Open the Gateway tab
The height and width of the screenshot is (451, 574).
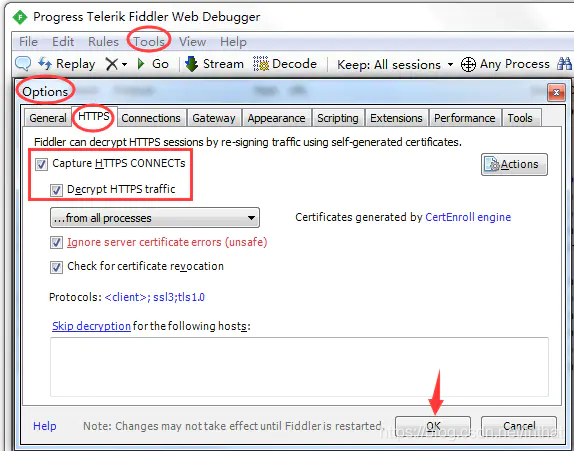(x=214, y=118)
